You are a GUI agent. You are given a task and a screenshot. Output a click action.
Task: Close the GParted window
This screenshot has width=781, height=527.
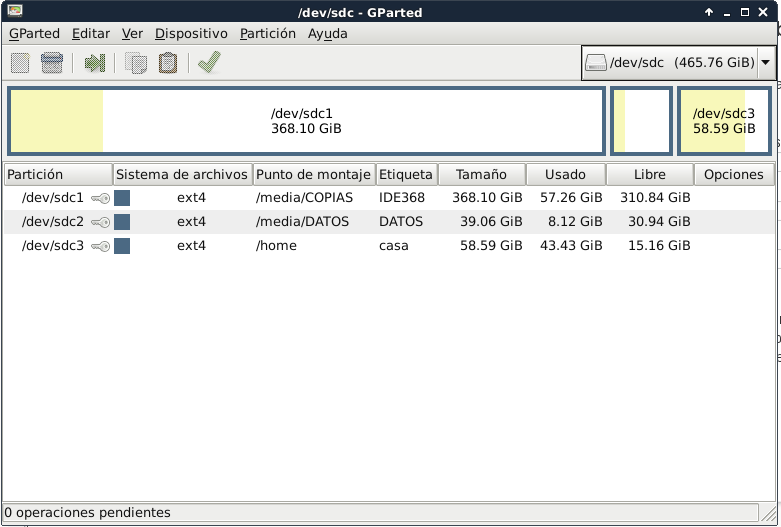(x=763, y=12)
